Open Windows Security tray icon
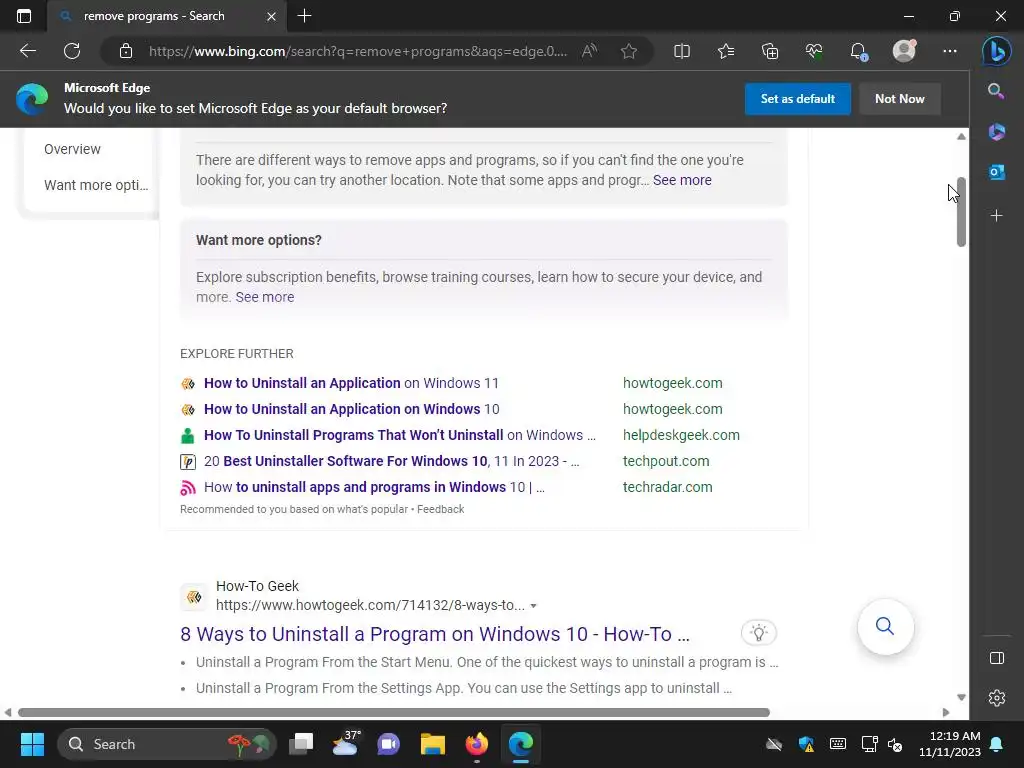 pyautogui.click(x=806, y=744)
